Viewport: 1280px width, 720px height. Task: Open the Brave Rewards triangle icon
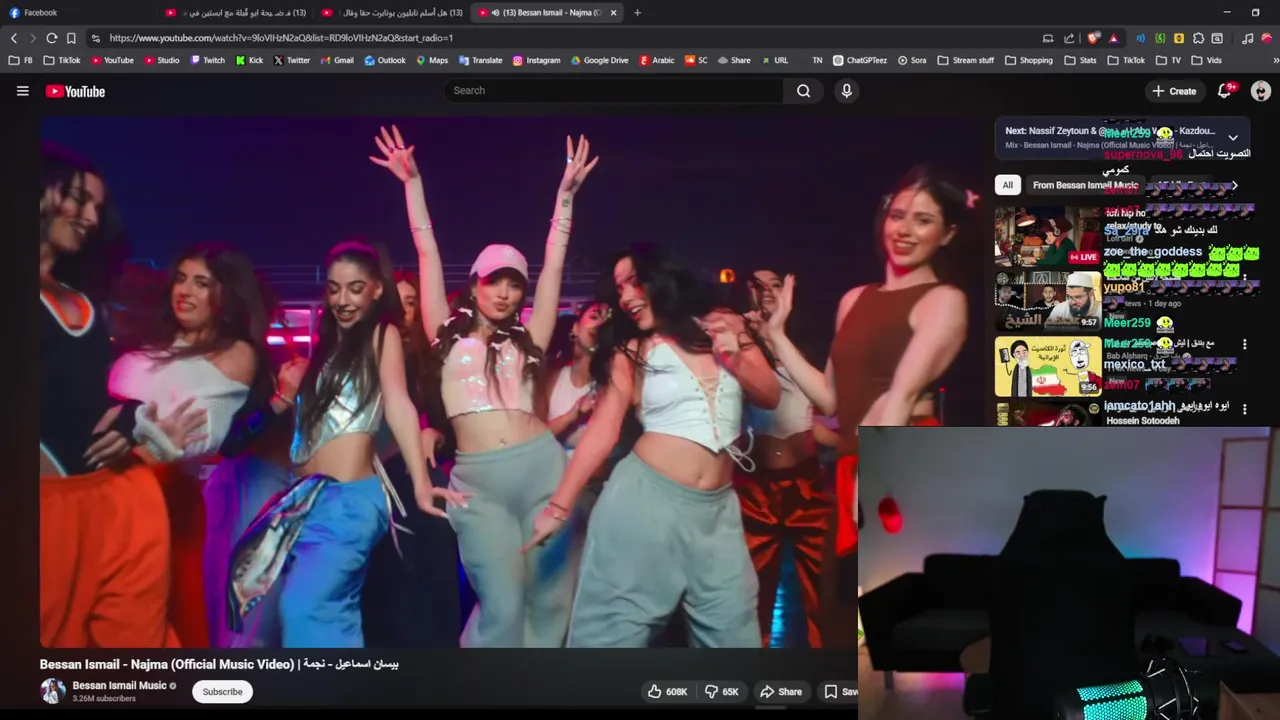tap(1113, 38)
